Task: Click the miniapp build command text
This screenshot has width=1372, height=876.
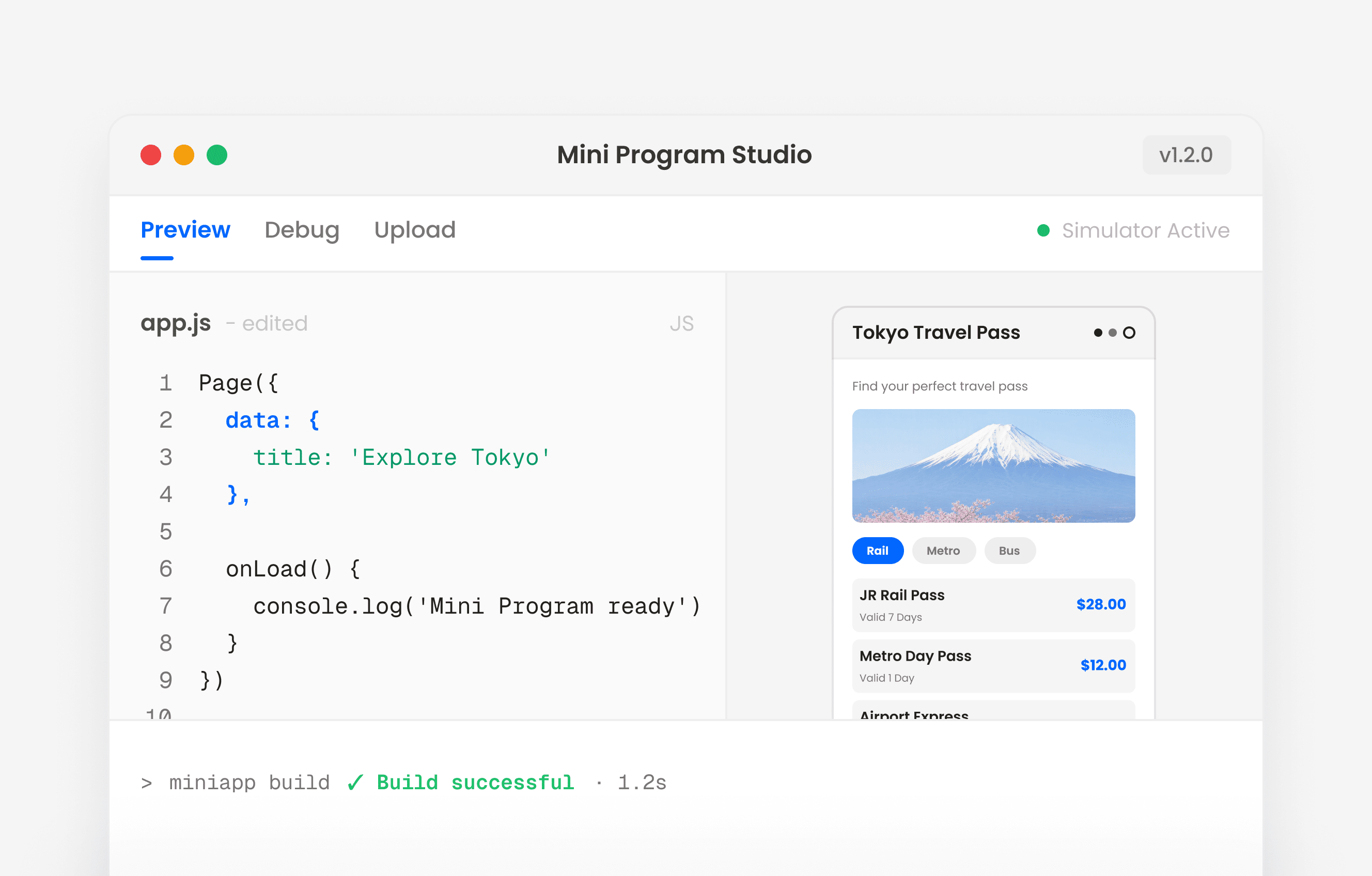Action: tap(250, 783)
